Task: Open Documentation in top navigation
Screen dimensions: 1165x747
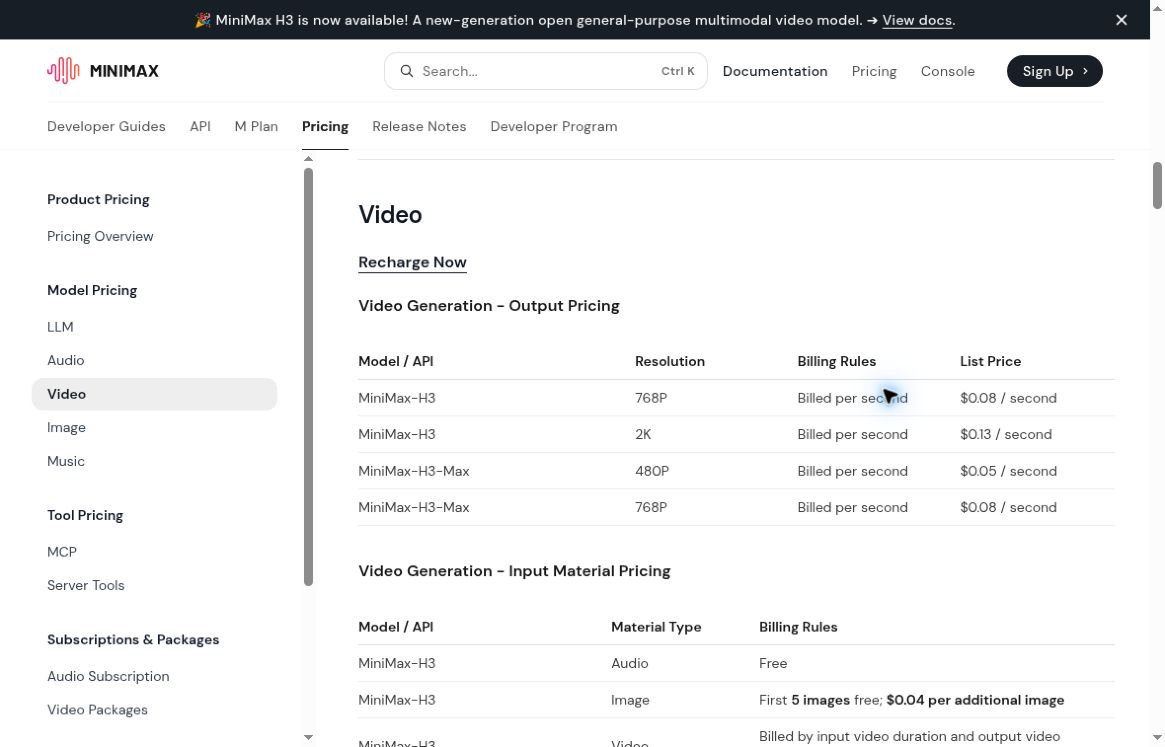Action: pos(775,71)
